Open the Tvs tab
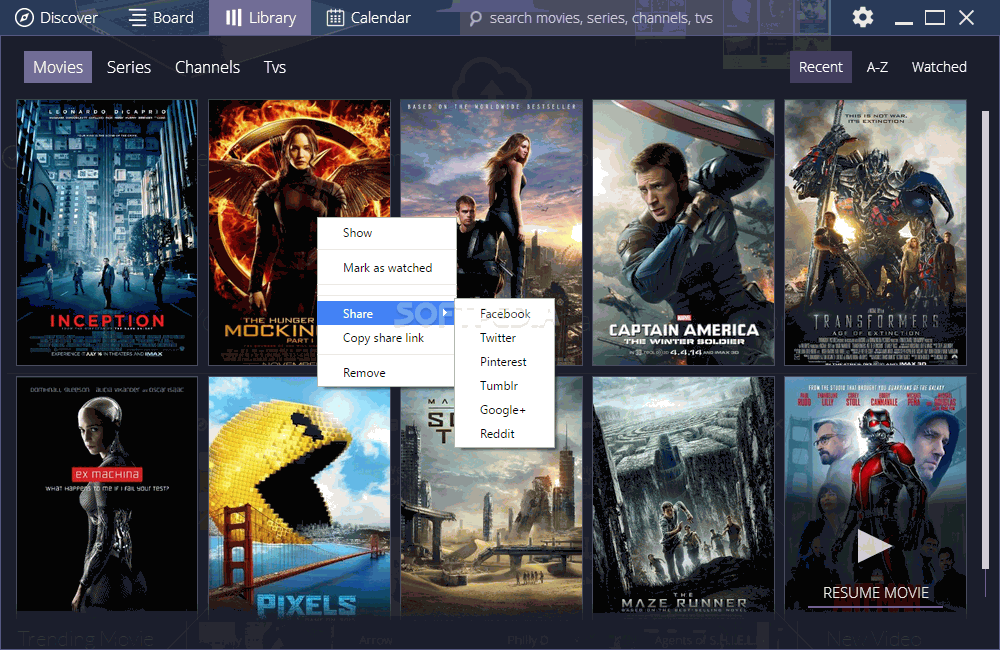Image resolution: width=1000 pixels, height=650 pixels. point(275,67)
